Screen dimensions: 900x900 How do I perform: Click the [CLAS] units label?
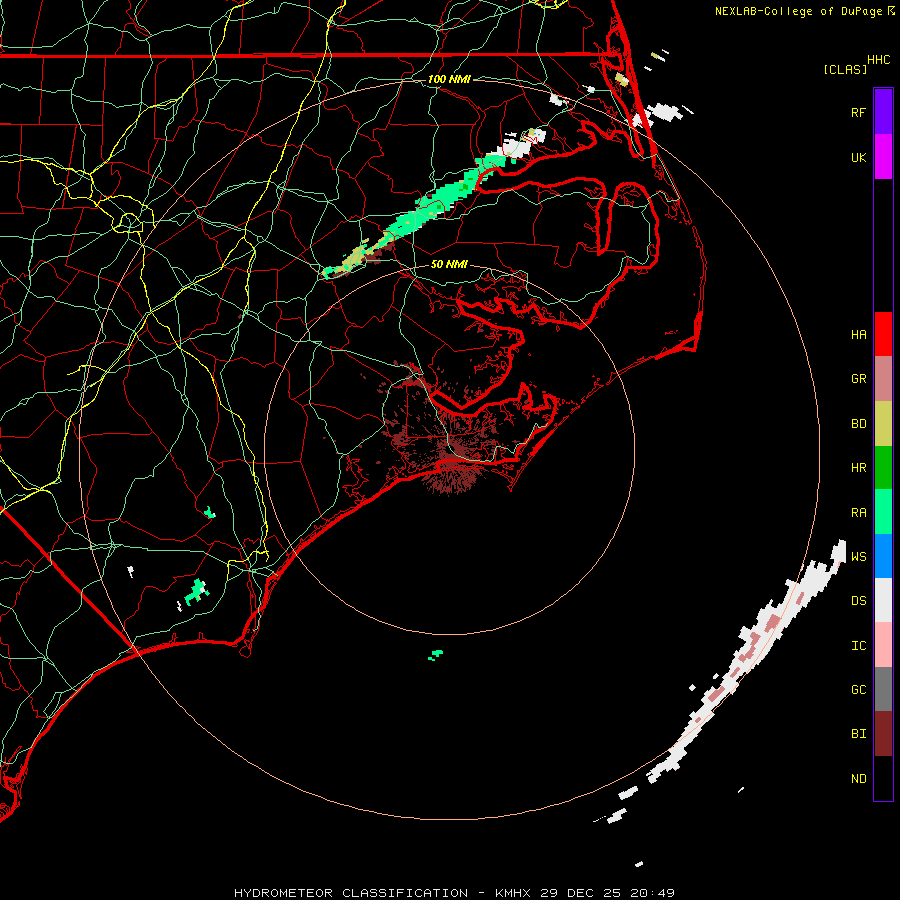click(845, 69)
